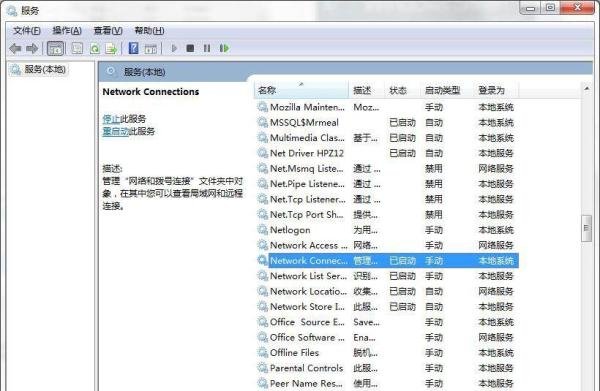This screenshot has width=600, height=391.
Task: Click the Export List toolbar icon
Action: point(111,49)
